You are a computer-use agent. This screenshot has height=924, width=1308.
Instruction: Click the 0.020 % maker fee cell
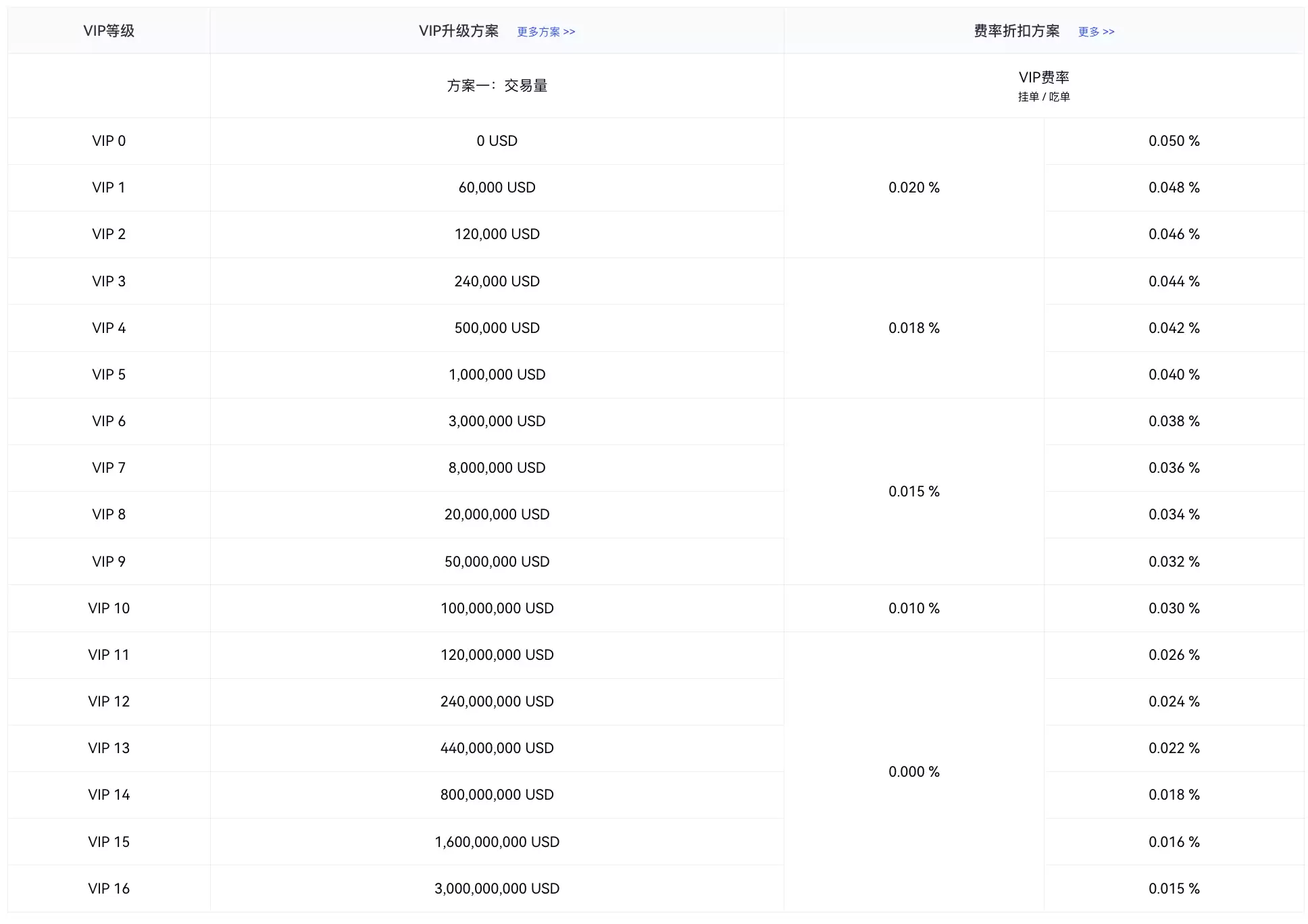[x=913, y=188]
